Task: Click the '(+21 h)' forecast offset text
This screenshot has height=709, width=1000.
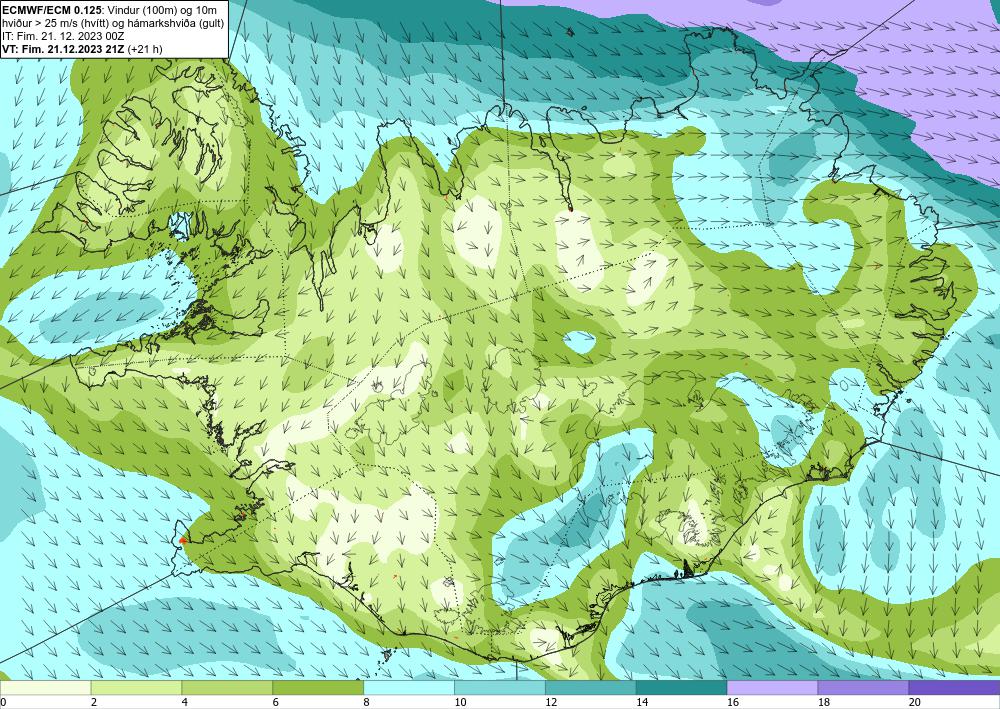Action: click(x=145, y=49)
